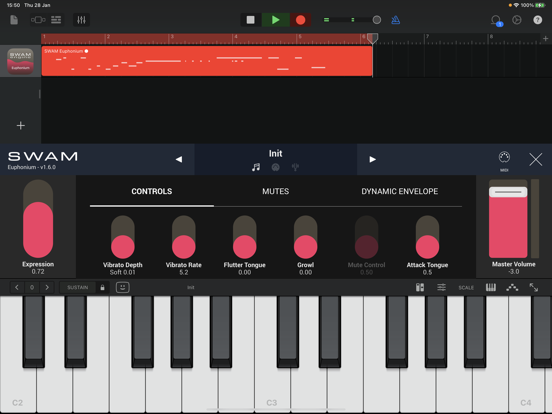Shift keyboard octave down with left chevron
This screenshot has width=552, height=414.
(x=17, y=288)
